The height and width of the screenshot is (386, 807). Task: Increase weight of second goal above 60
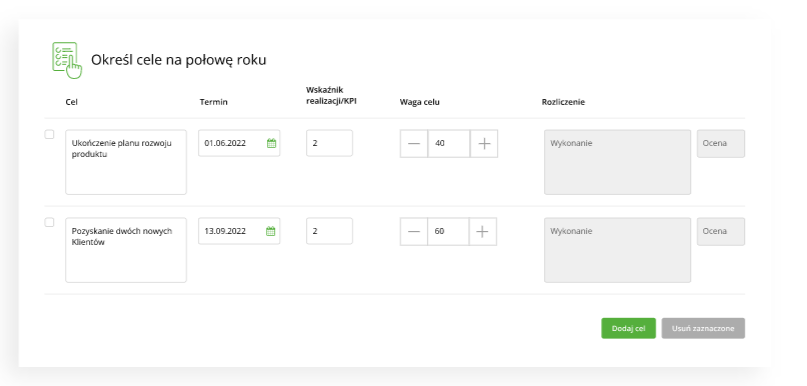(x=483, y=232)
